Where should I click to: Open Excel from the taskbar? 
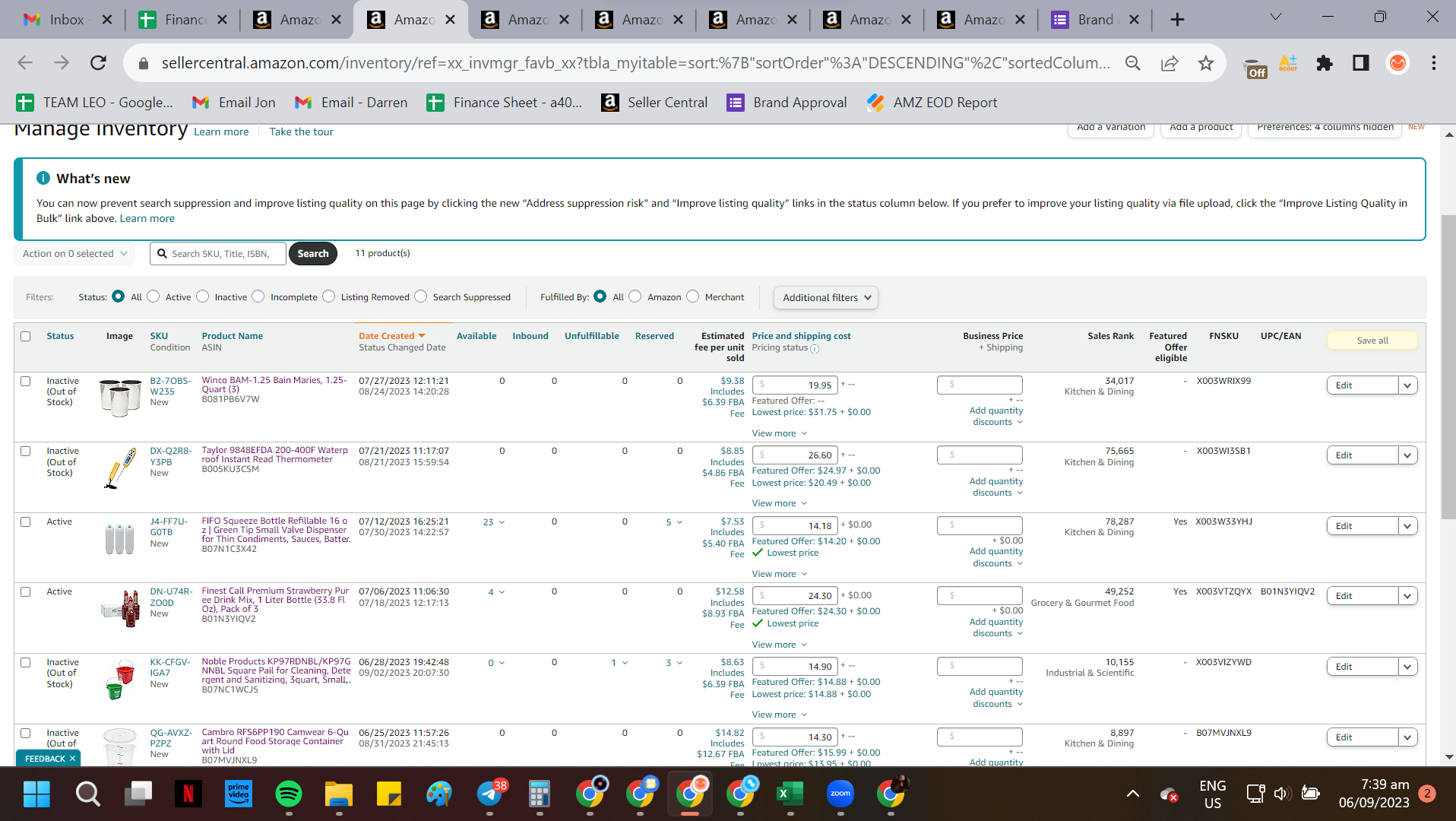pos(790,794)
